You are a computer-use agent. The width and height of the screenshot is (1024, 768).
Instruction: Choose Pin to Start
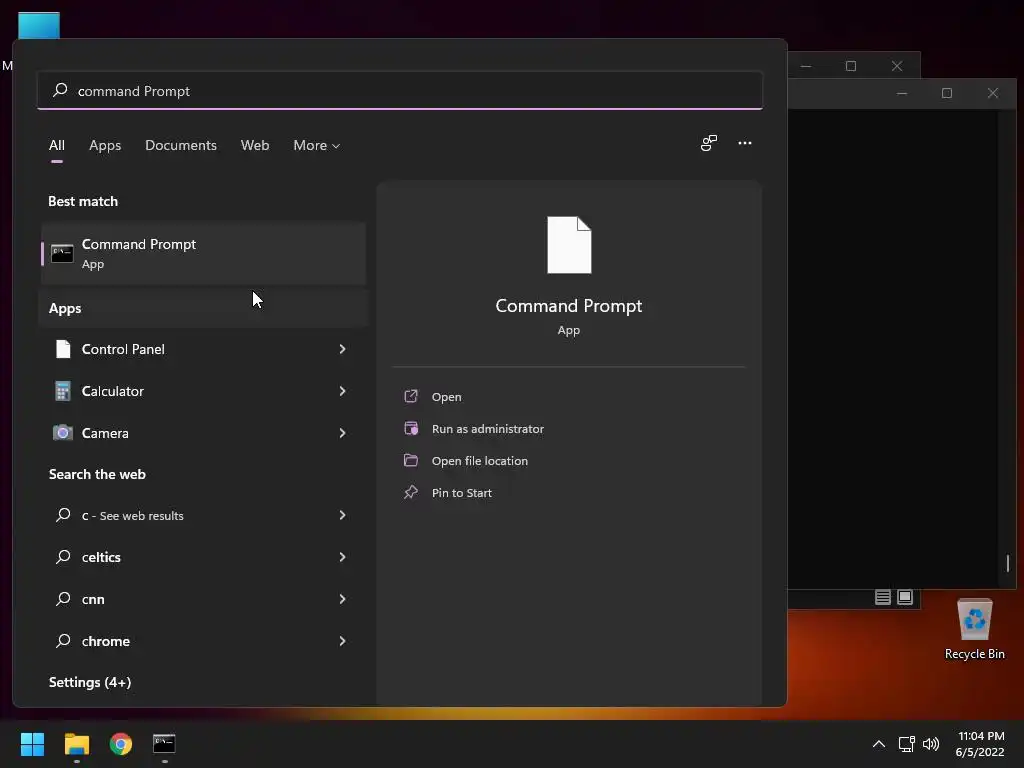462,493
